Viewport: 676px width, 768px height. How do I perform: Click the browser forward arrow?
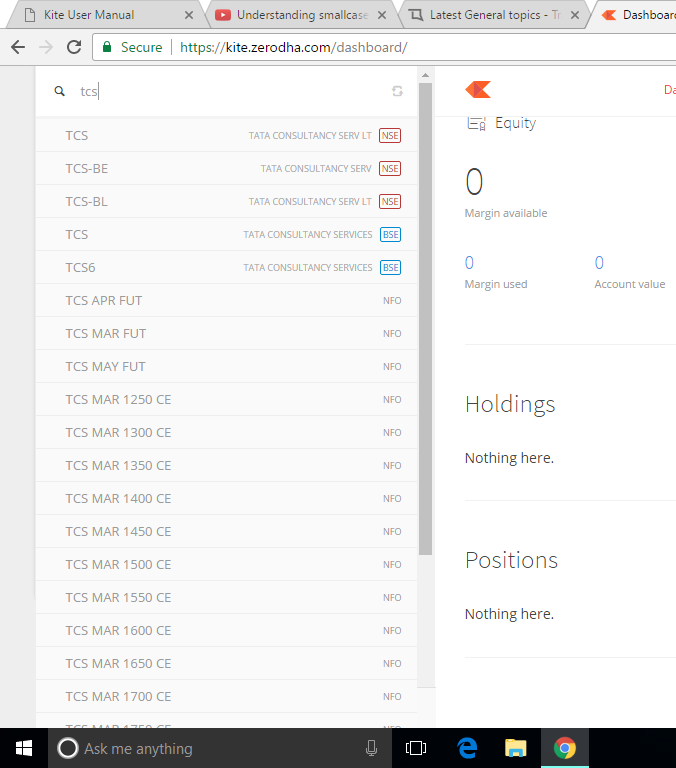coord(46,47)
